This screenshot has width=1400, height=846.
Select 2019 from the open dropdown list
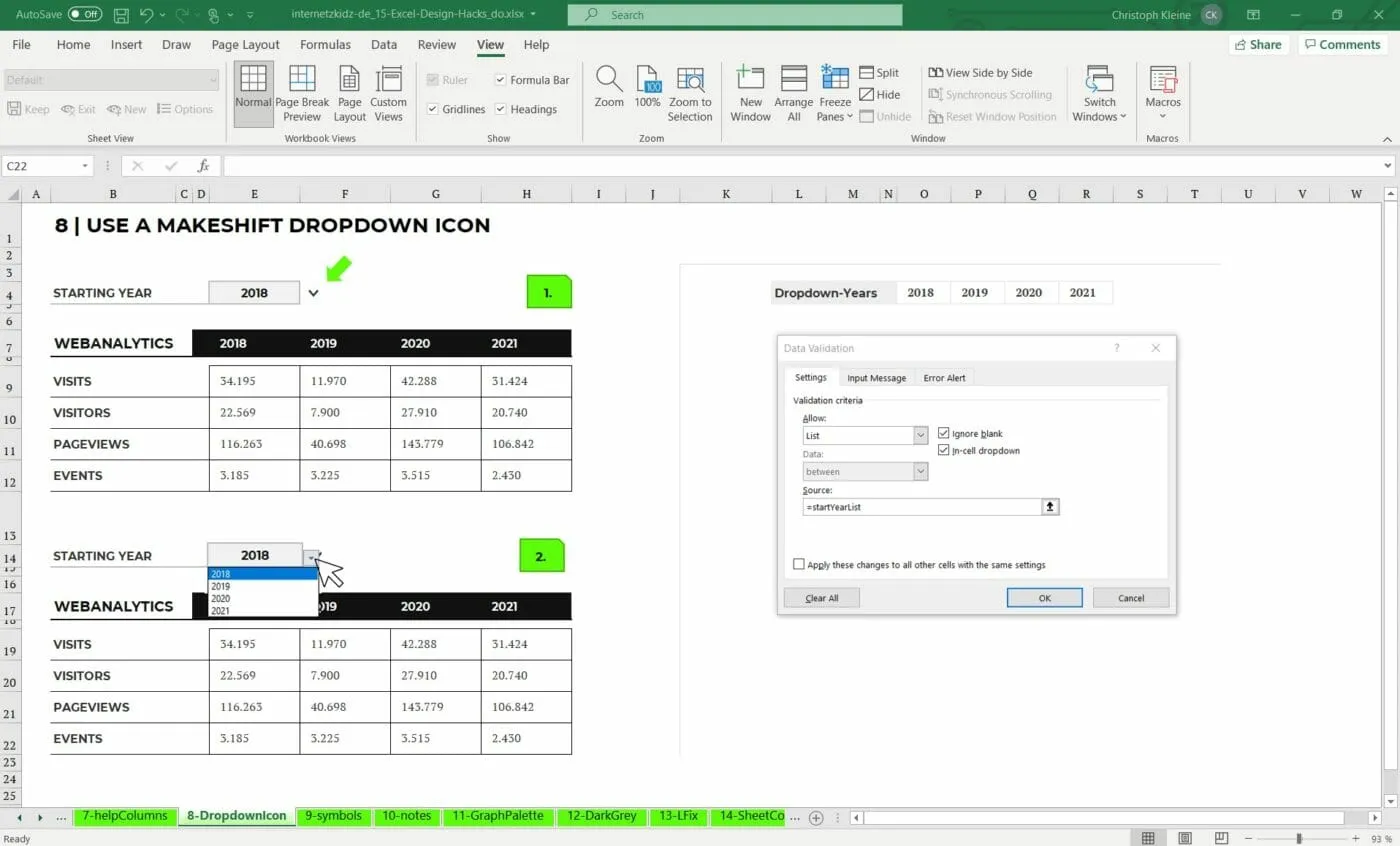click(x=221, y=586)
